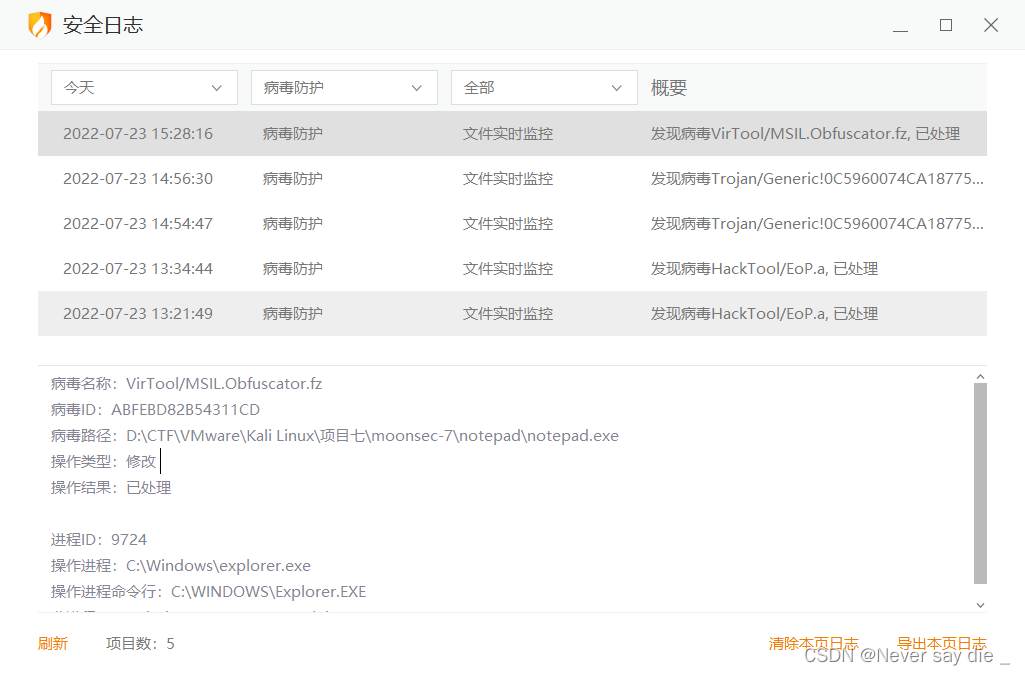Maximize the 安全日志 window

click(x=946, y=25)
